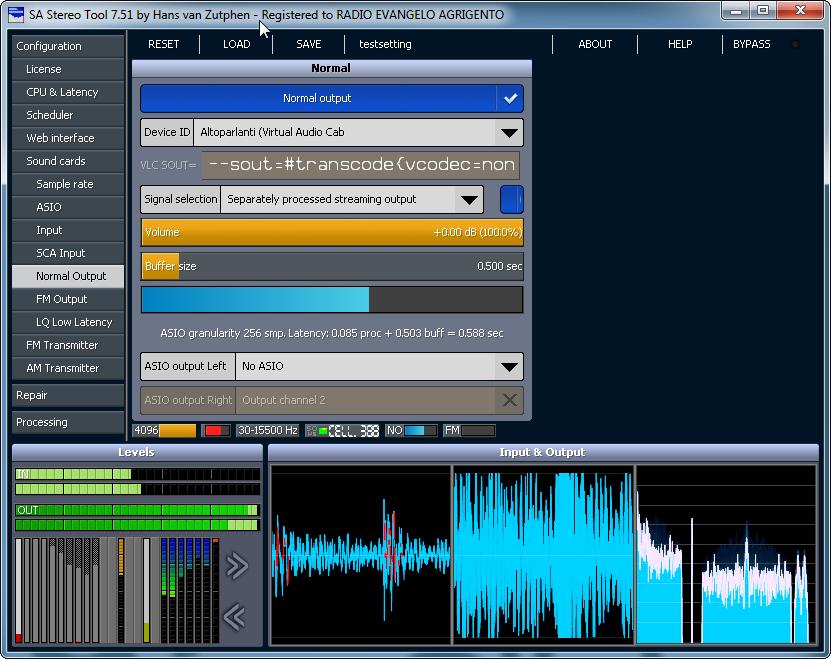
Task: Select the Separately processed streaming output box
Action: click(352, 199)
